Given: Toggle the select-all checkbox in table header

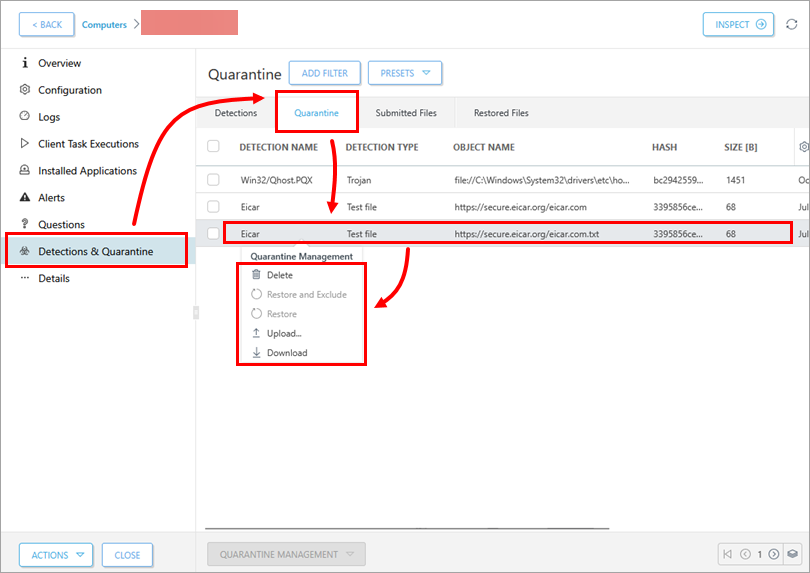Looking at the screenshot, I should (x=213, y=147).
